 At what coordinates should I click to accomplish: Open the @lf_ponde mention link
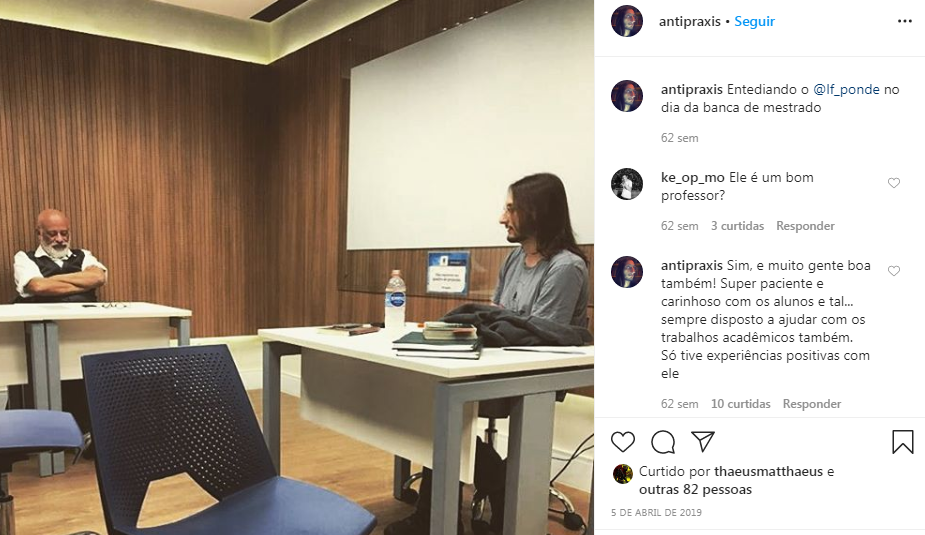coord(846,90)
